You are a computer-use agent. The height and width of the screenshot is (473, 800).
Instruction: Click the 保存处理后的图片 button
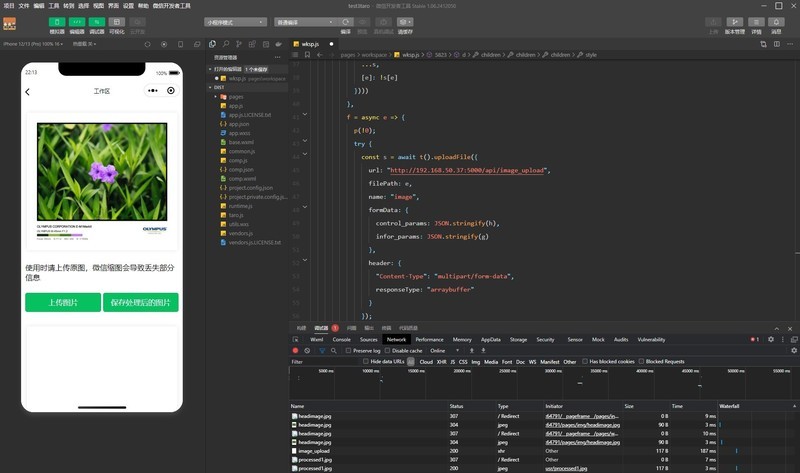140,302
